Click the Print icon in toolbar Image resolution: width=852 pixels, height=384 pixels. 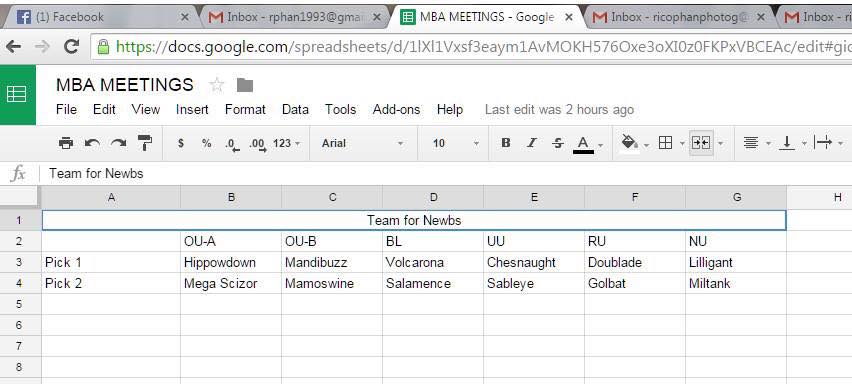coord(66,143)
